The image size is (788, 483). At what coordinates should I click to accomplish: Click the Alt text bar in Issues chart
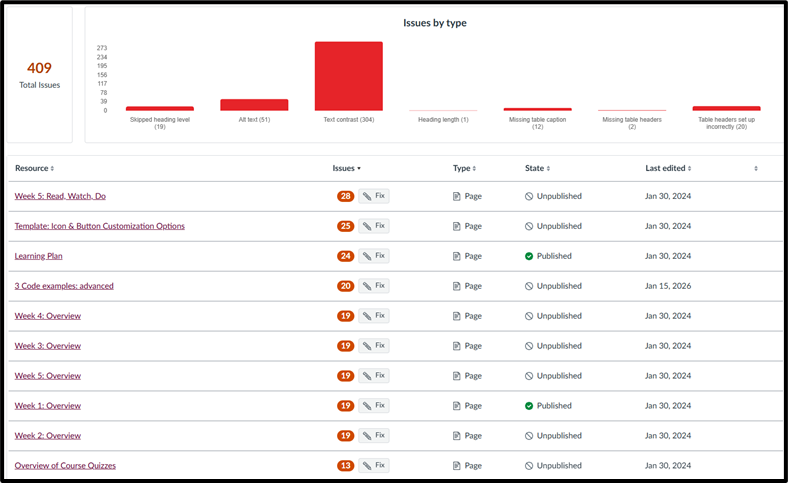254,105
